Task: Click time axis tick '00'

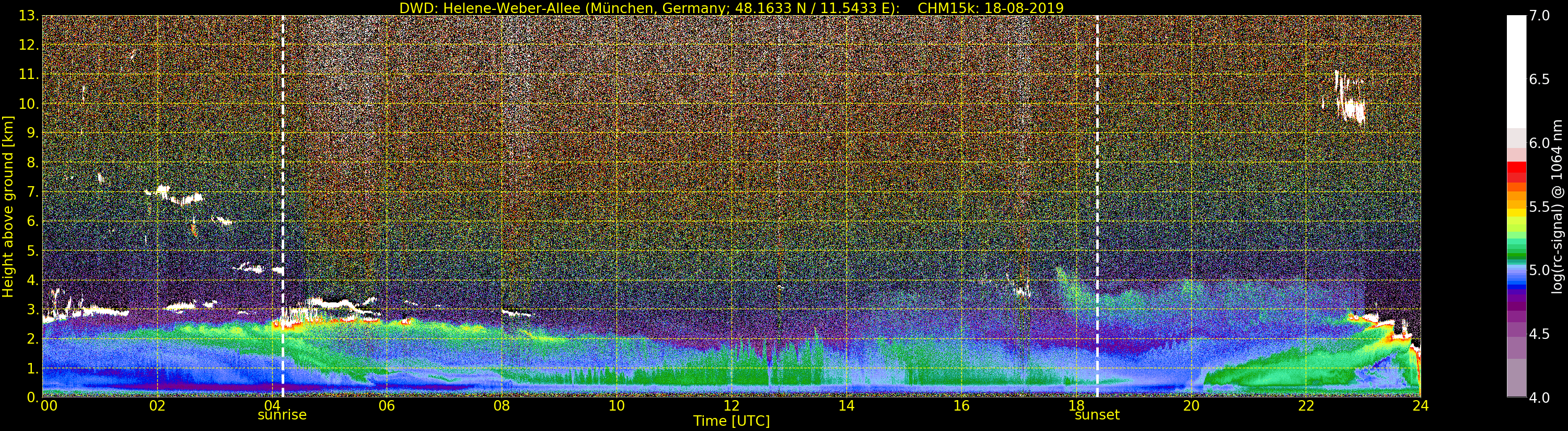Action: (x=48, y=406)
